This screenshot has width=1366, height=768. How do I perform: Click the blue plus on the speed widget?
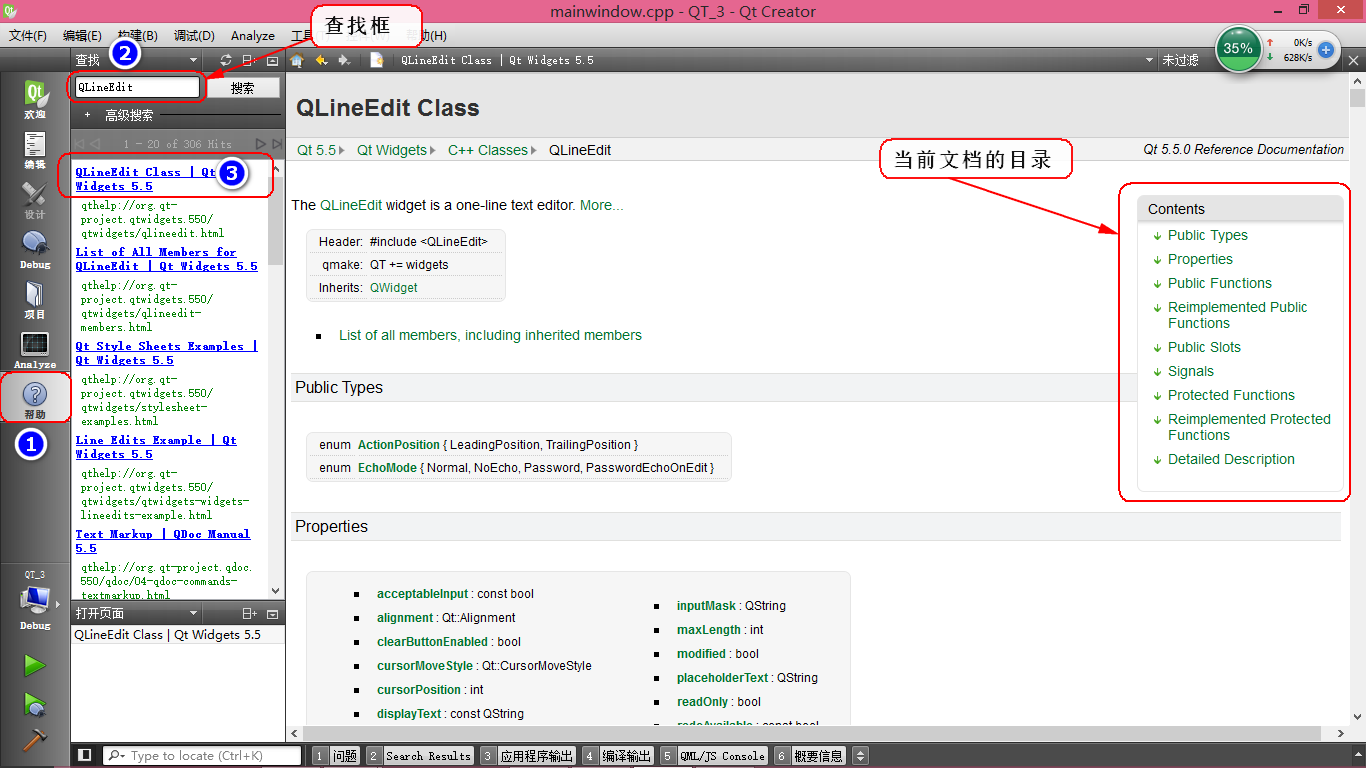(x=1326, y=49)
